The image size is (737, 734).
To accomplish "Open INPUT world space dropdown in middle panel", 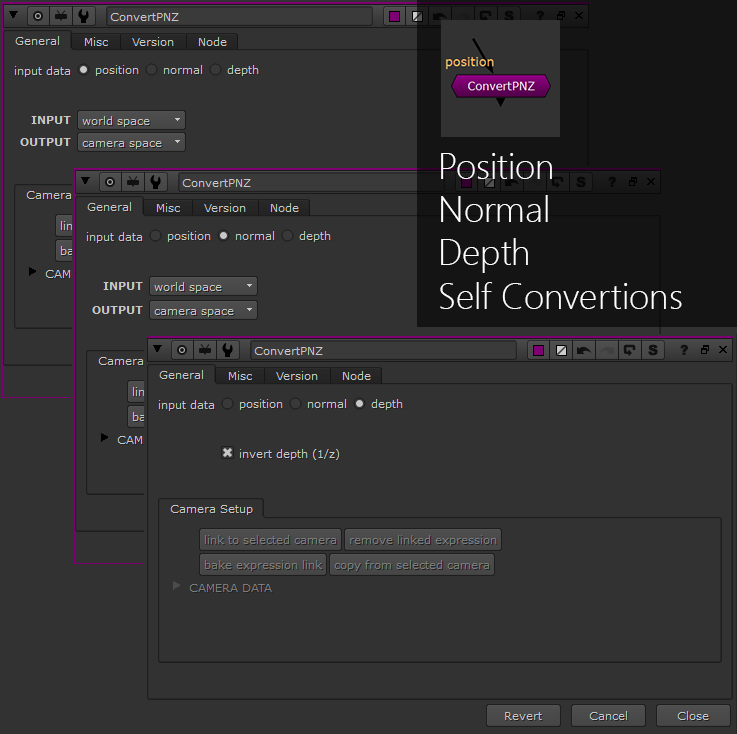I will coord(203,286).
